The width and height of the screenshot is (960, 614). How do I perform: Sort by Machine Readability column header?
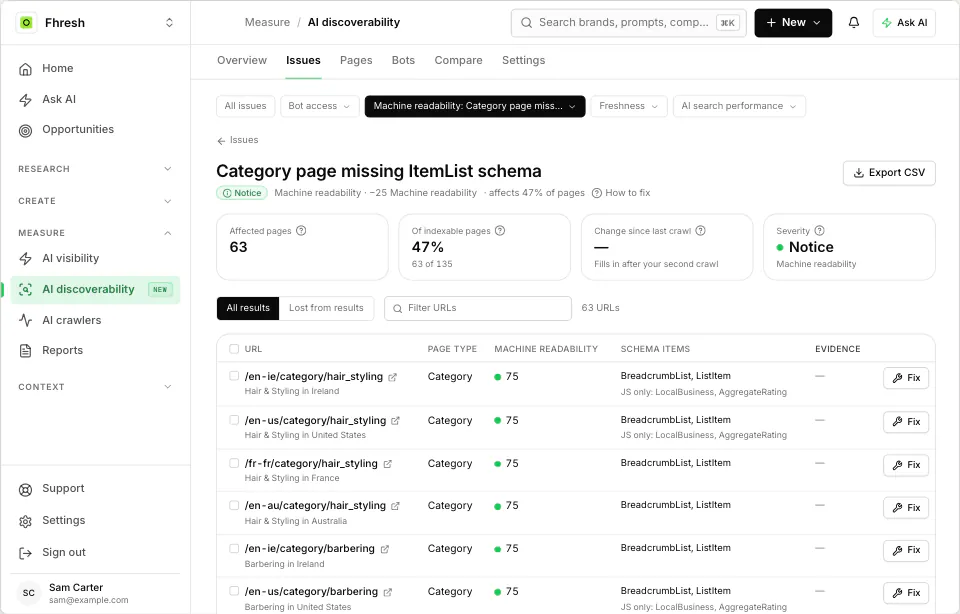[x=546, y=349]
